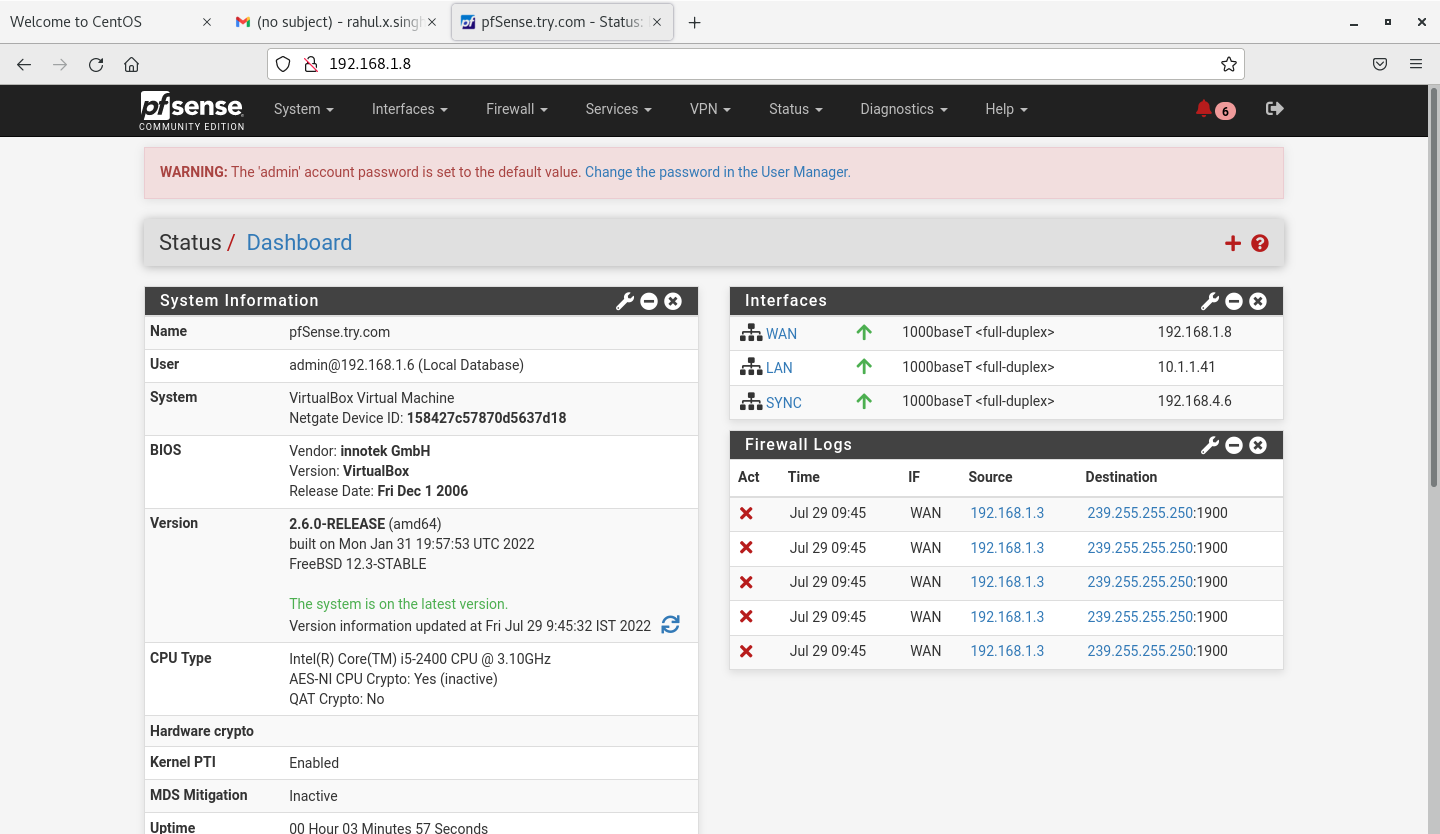Go to browser home page
Image resolution: width=1440 pixels, height=834 pixels.
131,64
